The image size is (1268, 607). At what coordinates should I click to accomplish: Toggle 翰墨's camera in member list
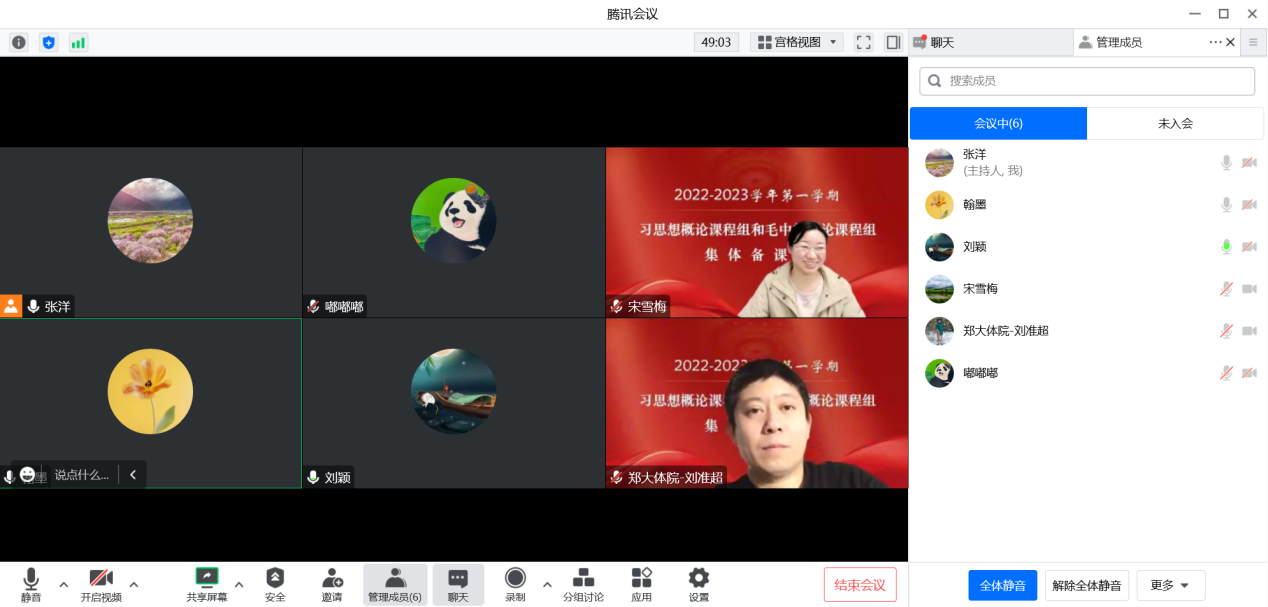pyautogui.click(x=1249, y=204)
